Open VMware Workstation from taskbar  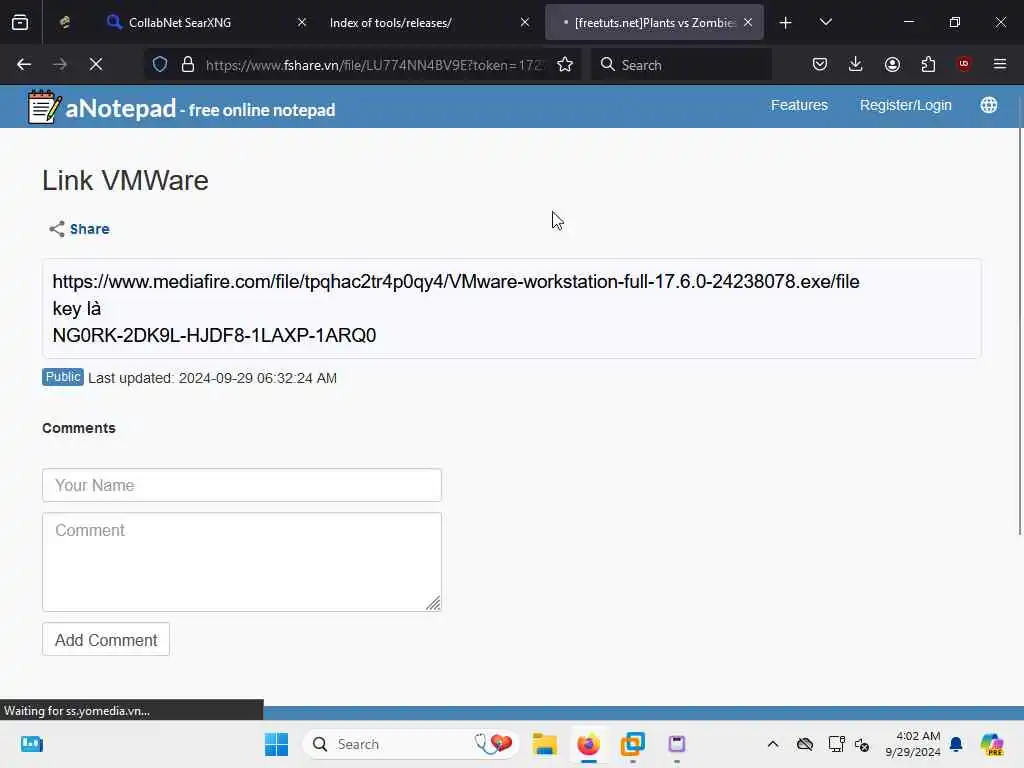pyautogui.click(x=632, y=744)
